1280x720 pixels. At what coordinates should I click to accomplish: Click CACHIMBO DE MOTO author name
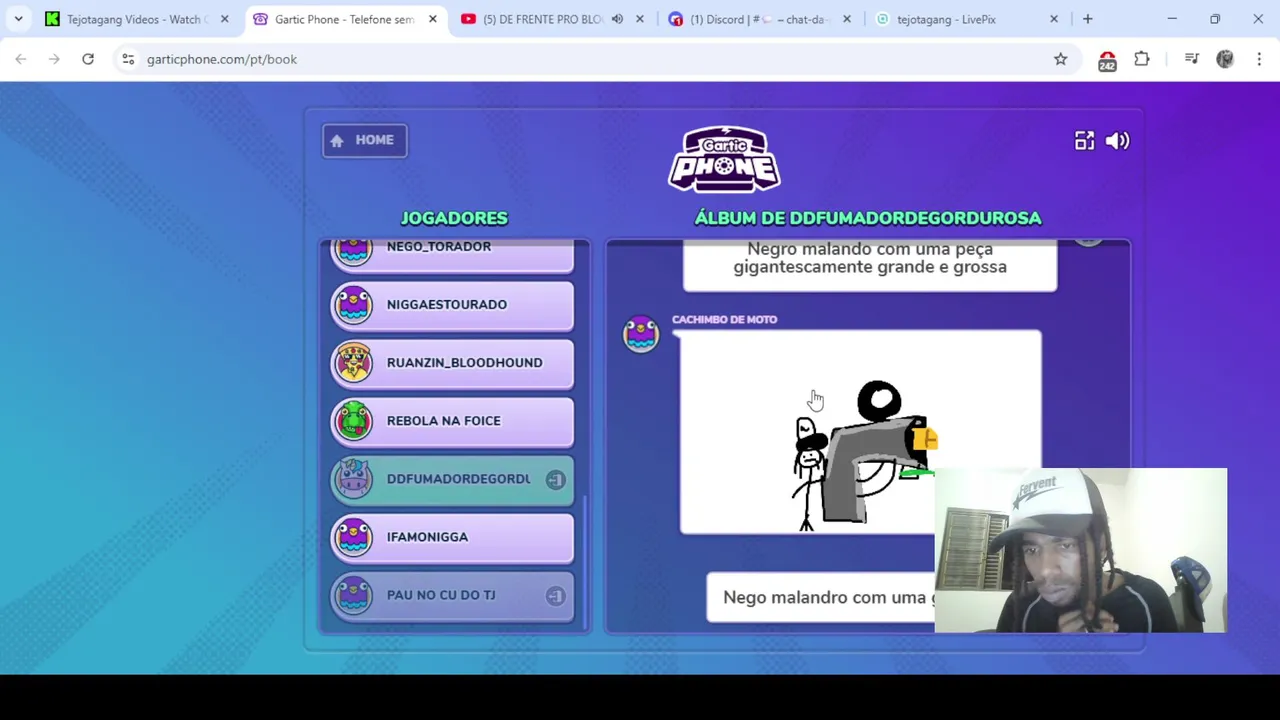pos(724,320)
